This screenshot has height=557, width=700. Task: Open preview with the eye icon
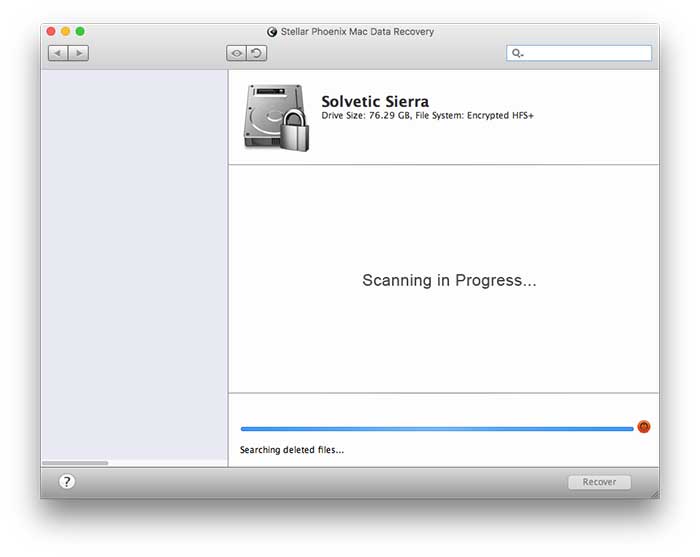(236, 53)
